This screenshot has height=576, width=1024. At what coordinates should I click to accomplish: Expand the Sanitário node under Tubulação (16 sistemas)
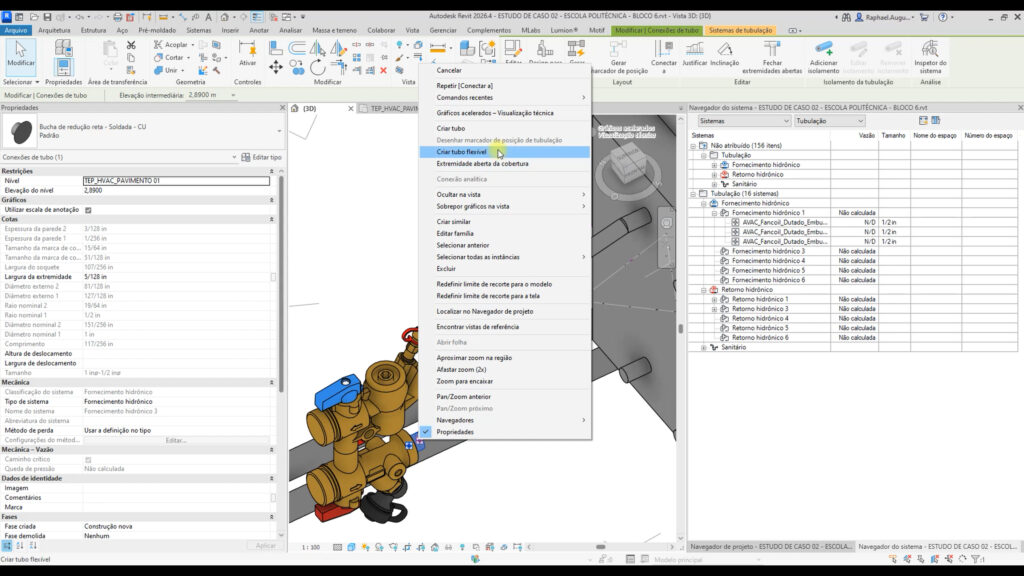(x=704, y=347)
